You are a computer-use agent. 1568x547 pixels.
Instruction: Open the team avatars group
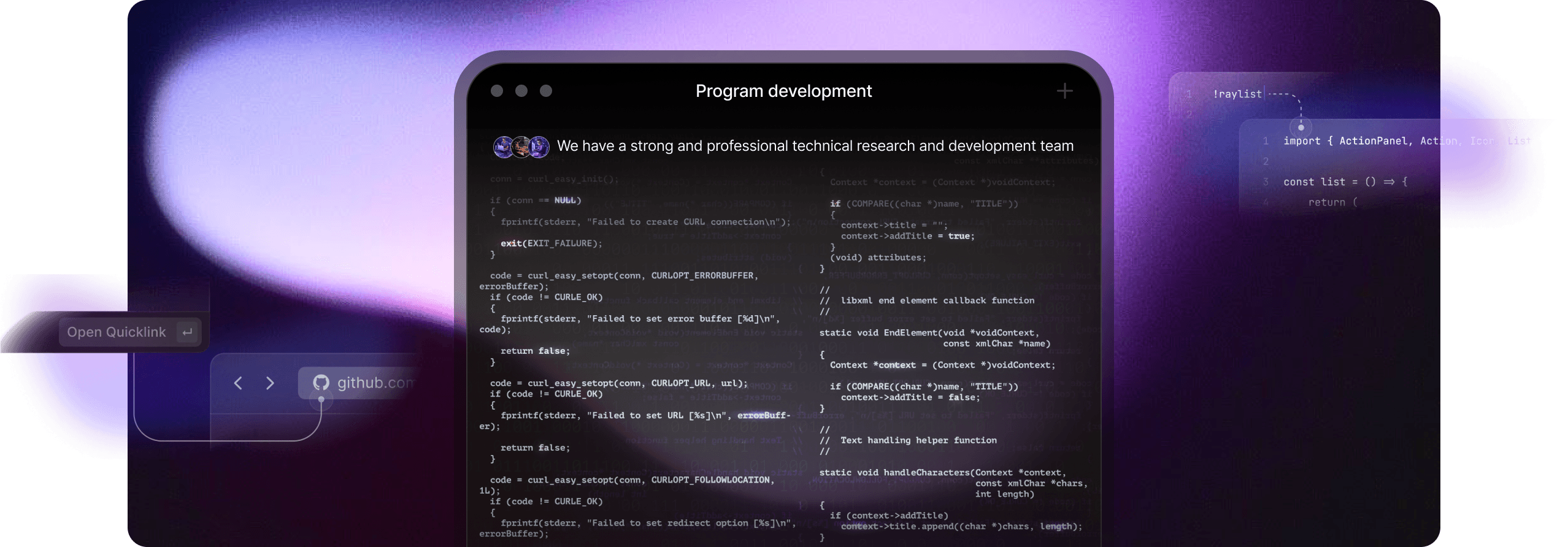pyautogui.click(x=521, y=147)
